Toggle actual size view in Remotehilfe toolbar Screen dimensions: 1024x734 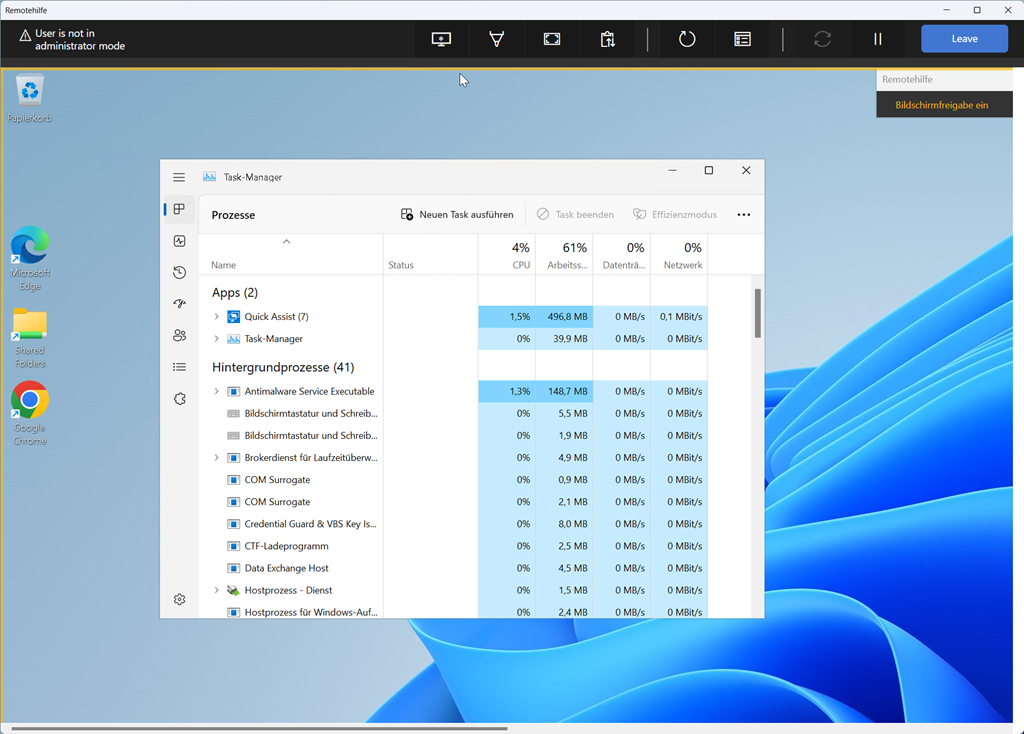coord(552,39)
